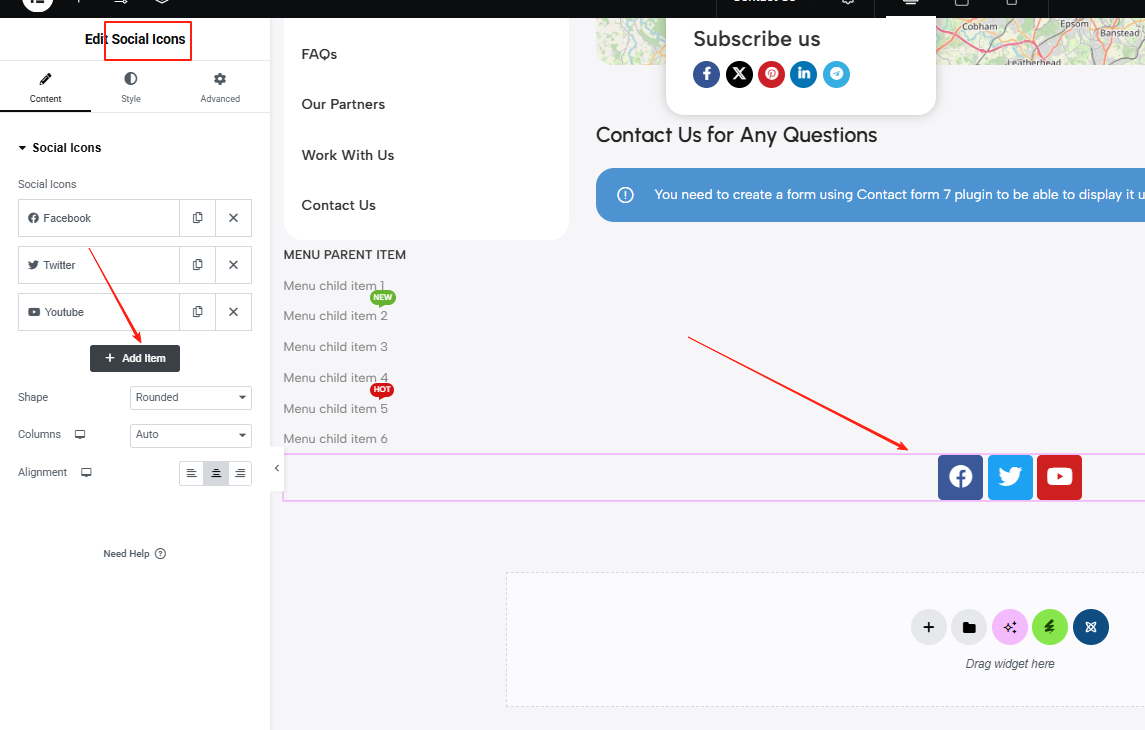Click the square Facebook icon in the widget
Screen dimensions: 1145x730
click(960, 477)
